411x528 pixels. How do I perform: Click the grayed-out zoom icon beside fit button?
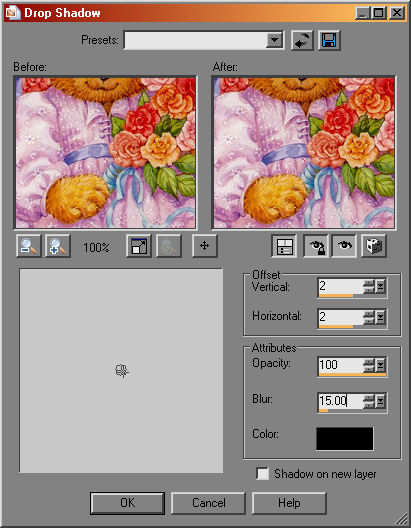point(169,246)
